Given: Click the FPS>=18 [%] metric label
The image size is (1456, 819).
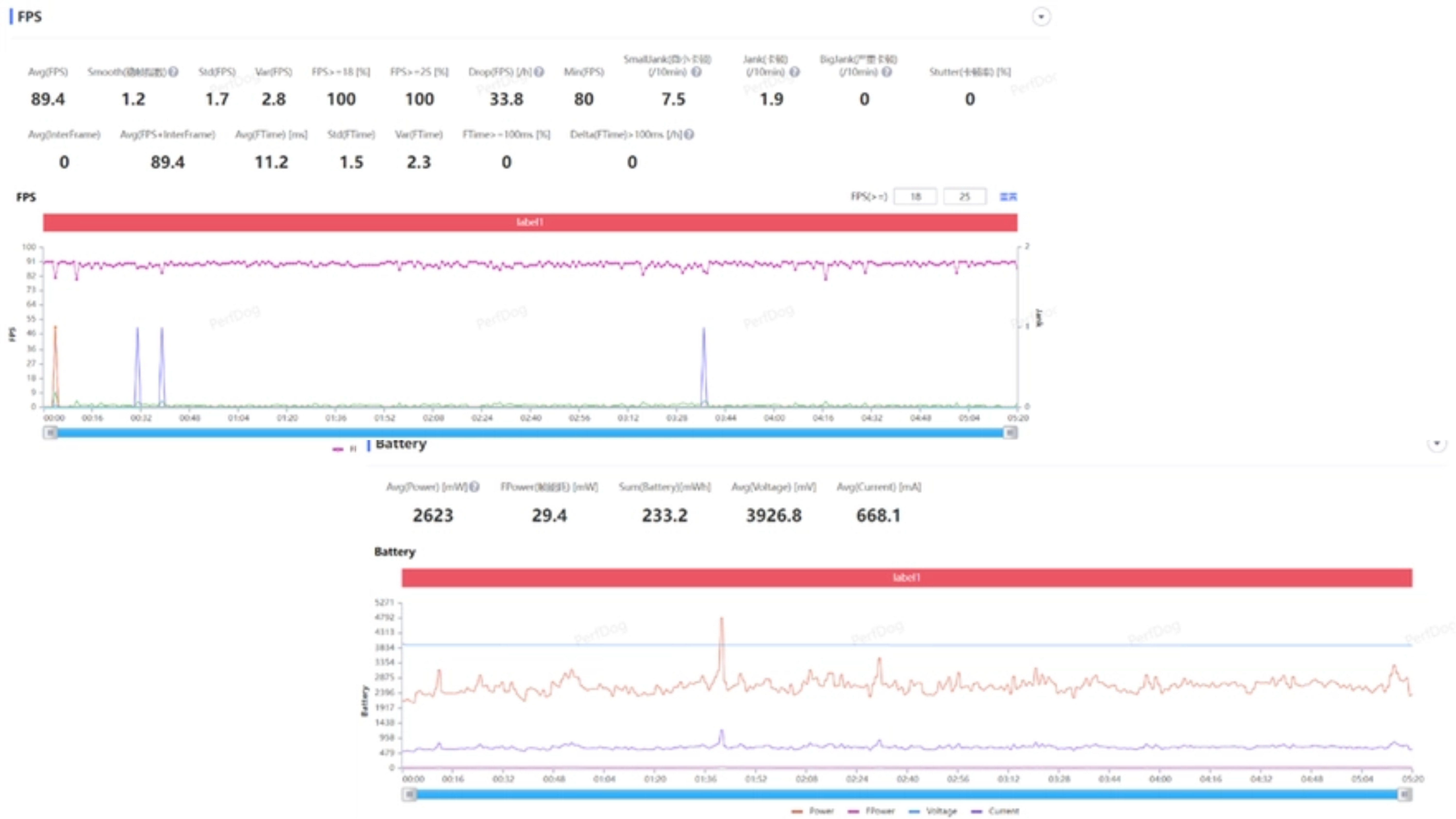Looking at the screenshot, I should pos(341,72).
